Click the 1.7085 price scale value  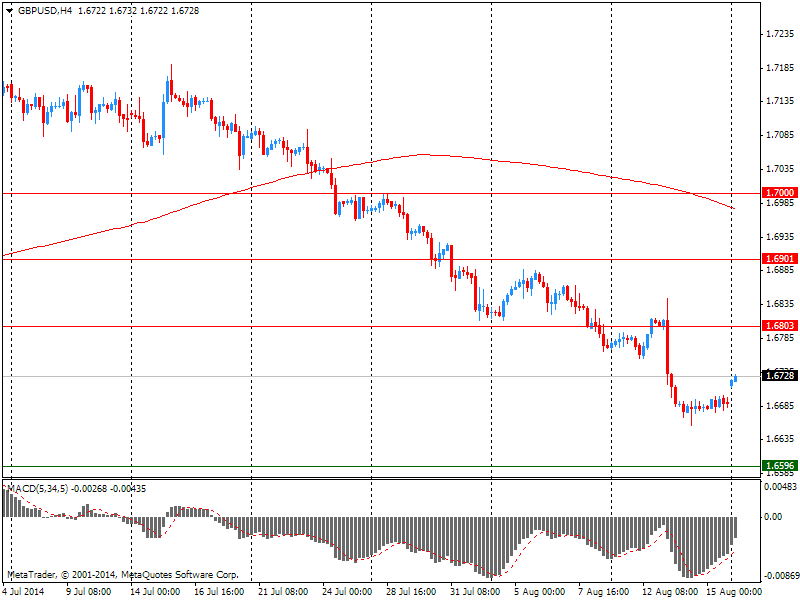(x=781, y=135)
